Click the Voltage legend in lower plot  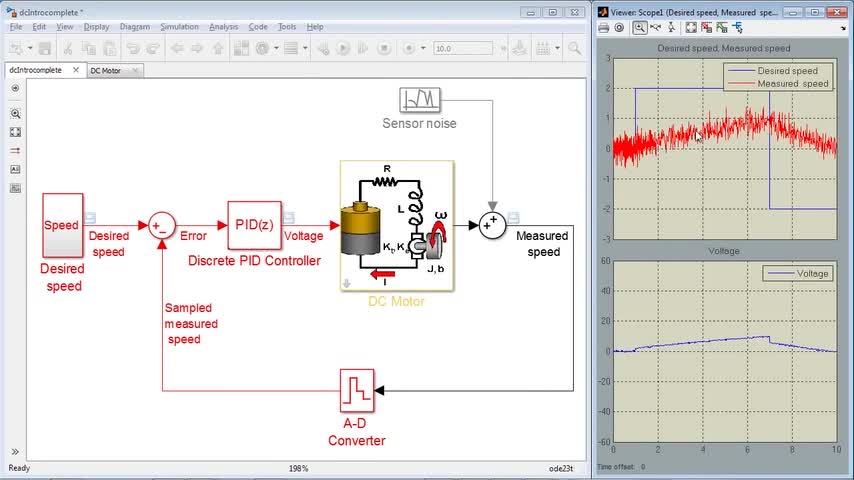point(797,274)
